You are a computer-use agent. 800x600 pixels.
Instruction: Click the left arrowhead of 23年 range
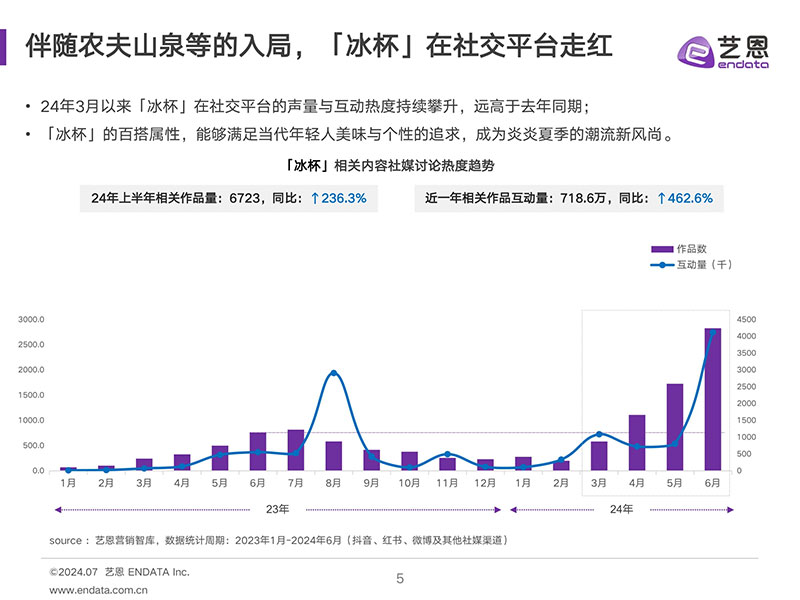pos(58,510)
